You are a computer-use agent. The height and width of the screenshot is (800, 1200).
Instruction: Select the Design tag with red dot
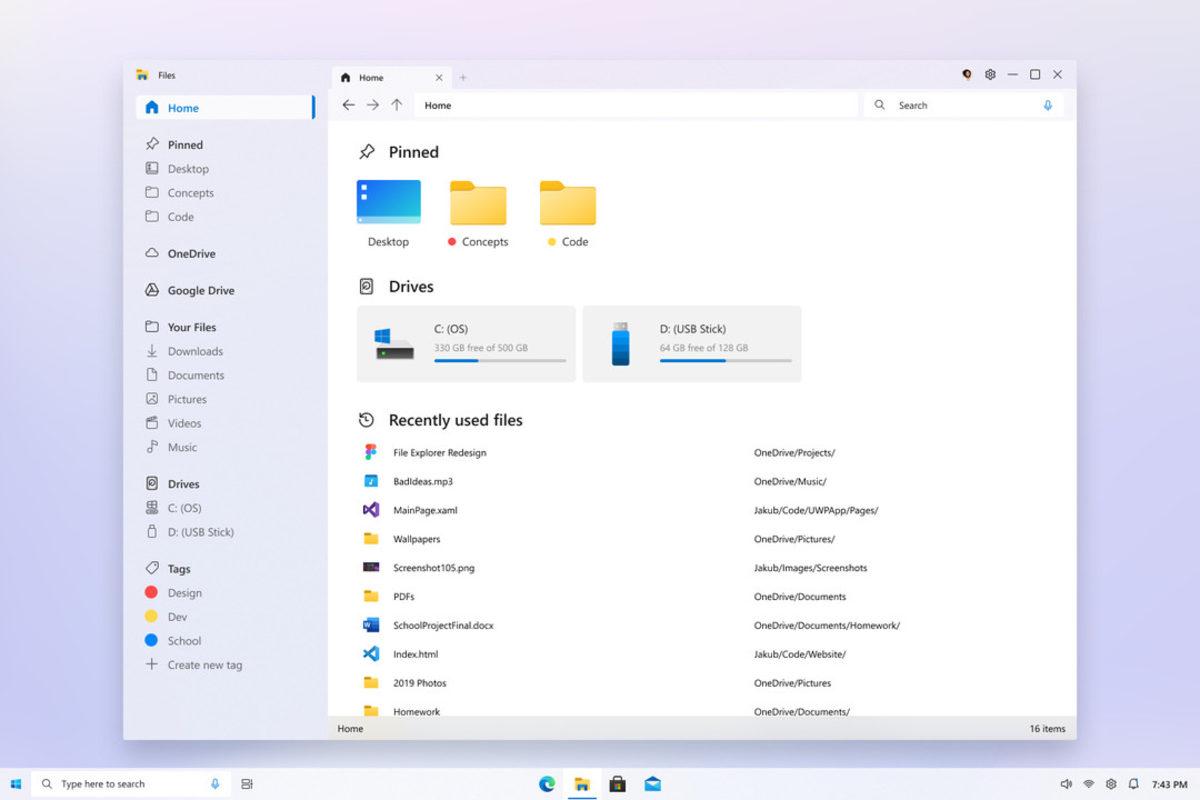[186, 592]
